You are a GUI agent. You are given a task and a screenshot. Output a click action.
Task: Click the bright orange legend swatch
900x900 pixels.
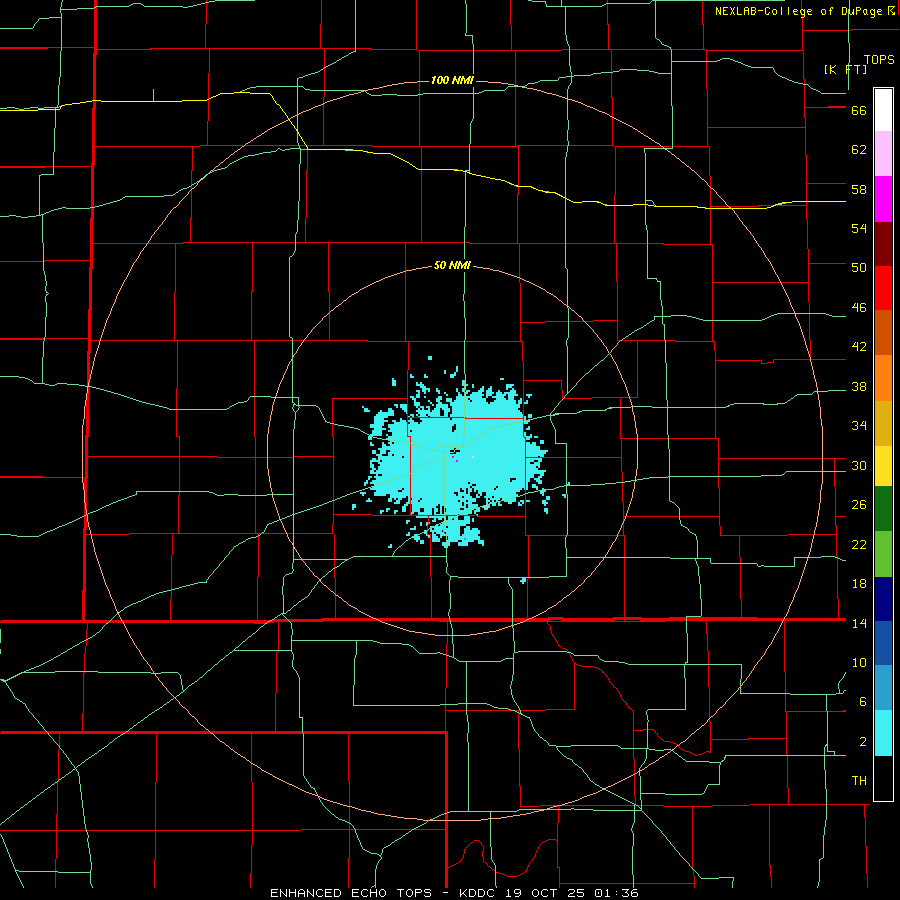point(883,378)
